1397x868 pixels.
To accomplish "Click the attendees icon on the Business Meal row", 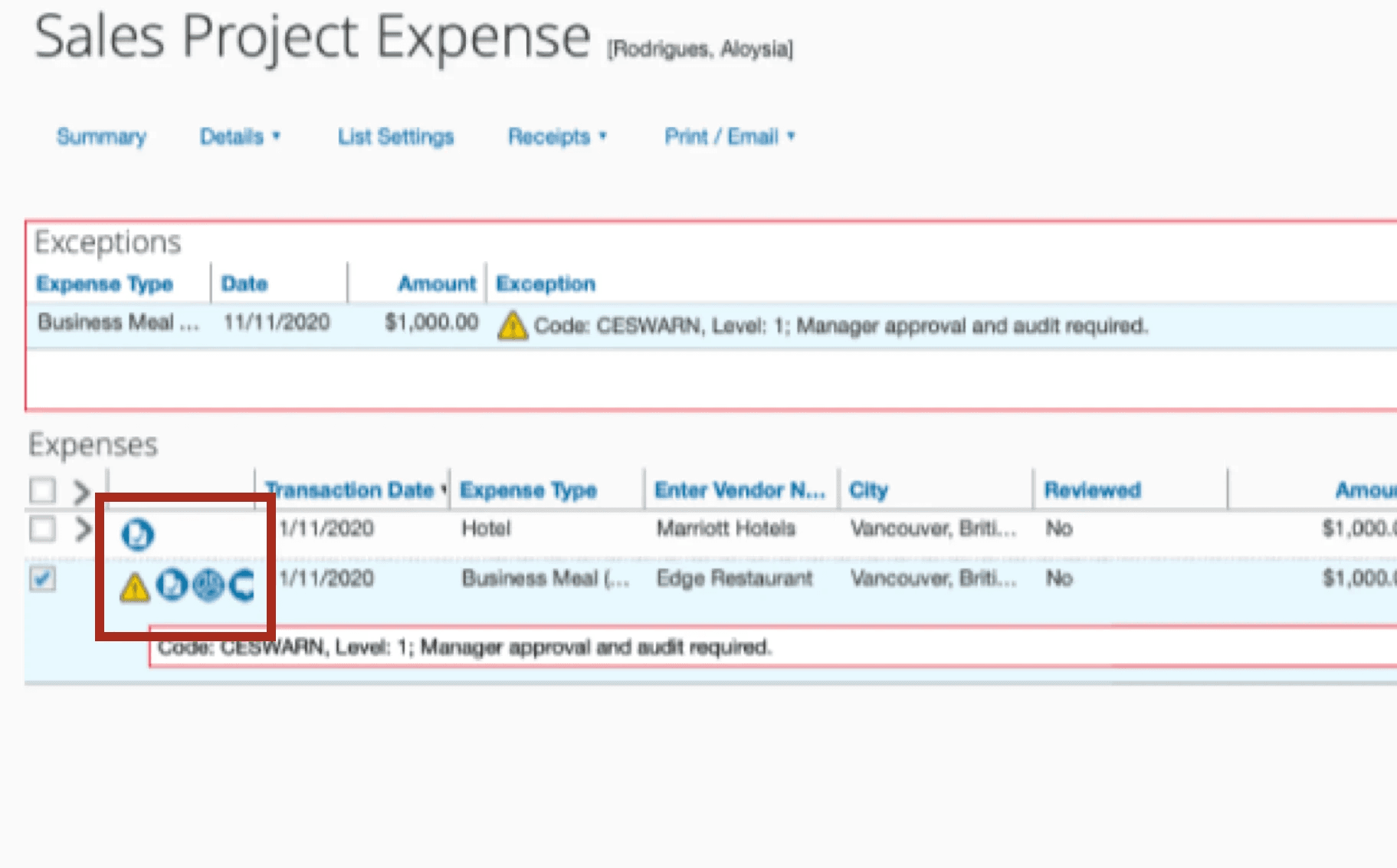I will click(x=208, y=585).
